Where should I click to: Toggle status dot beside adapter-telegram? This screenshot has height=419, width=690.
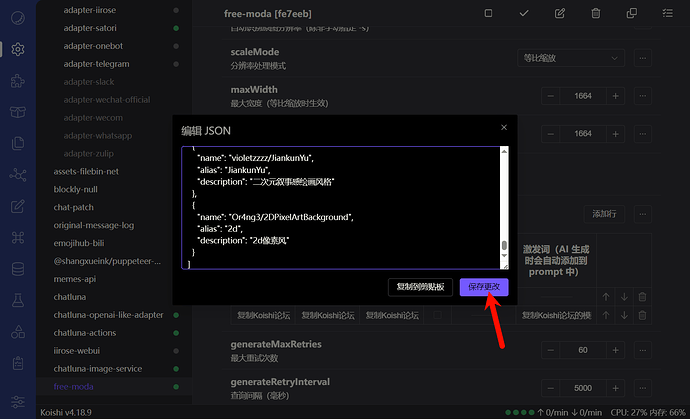pyautogui.click(x=176, y=63)
